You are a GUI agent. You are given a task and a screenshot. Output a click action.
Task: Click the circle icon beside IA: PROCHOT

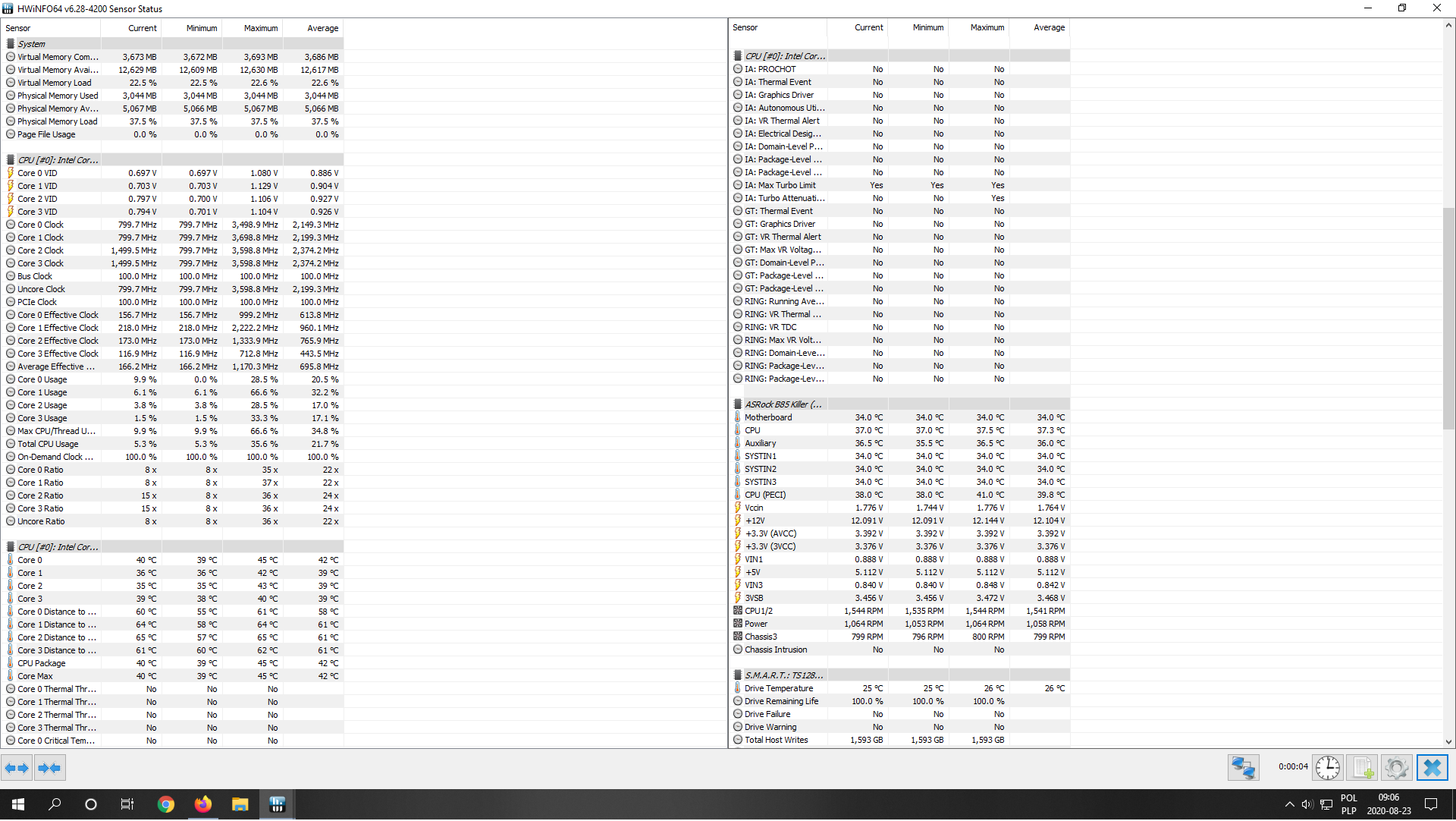[x=737, y=69]
